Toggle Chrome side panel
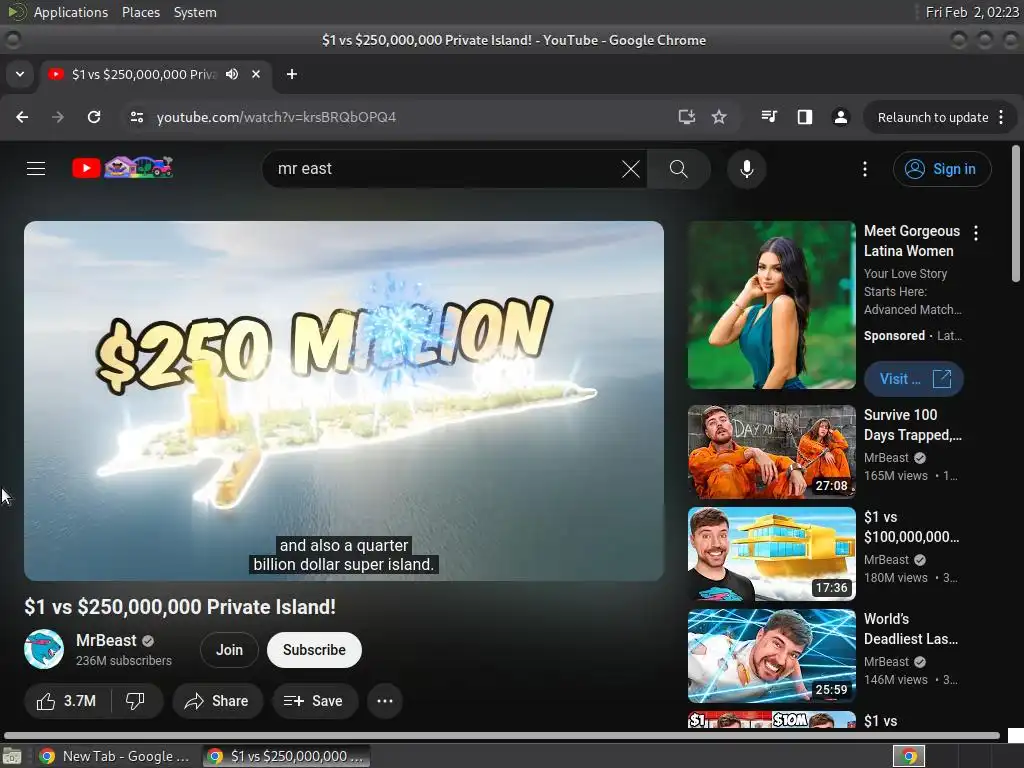 pos(805,117)
